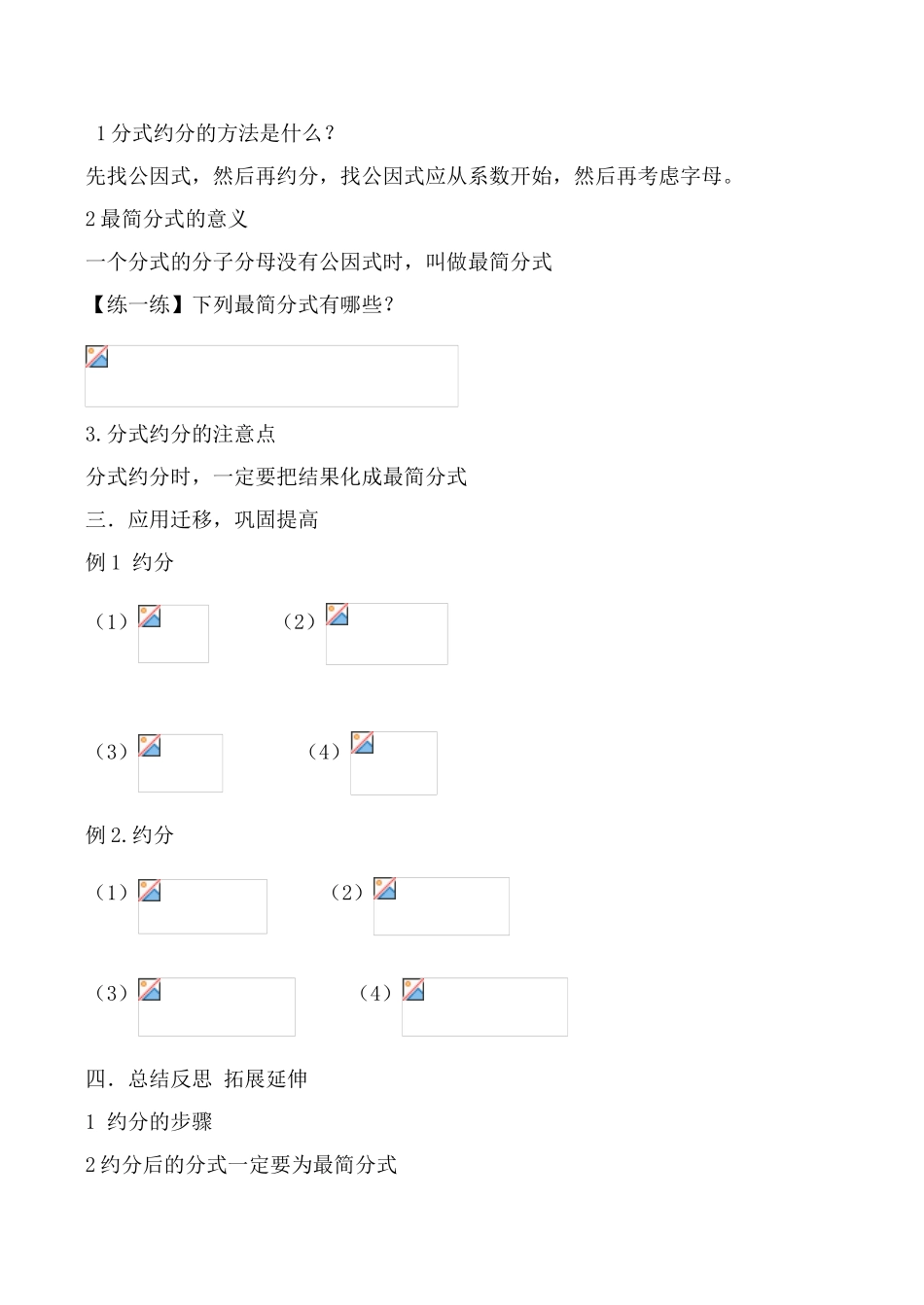Click the line 1 约分的步骤
Viewport: 924px width, 1305px height.
(149, 1121)
